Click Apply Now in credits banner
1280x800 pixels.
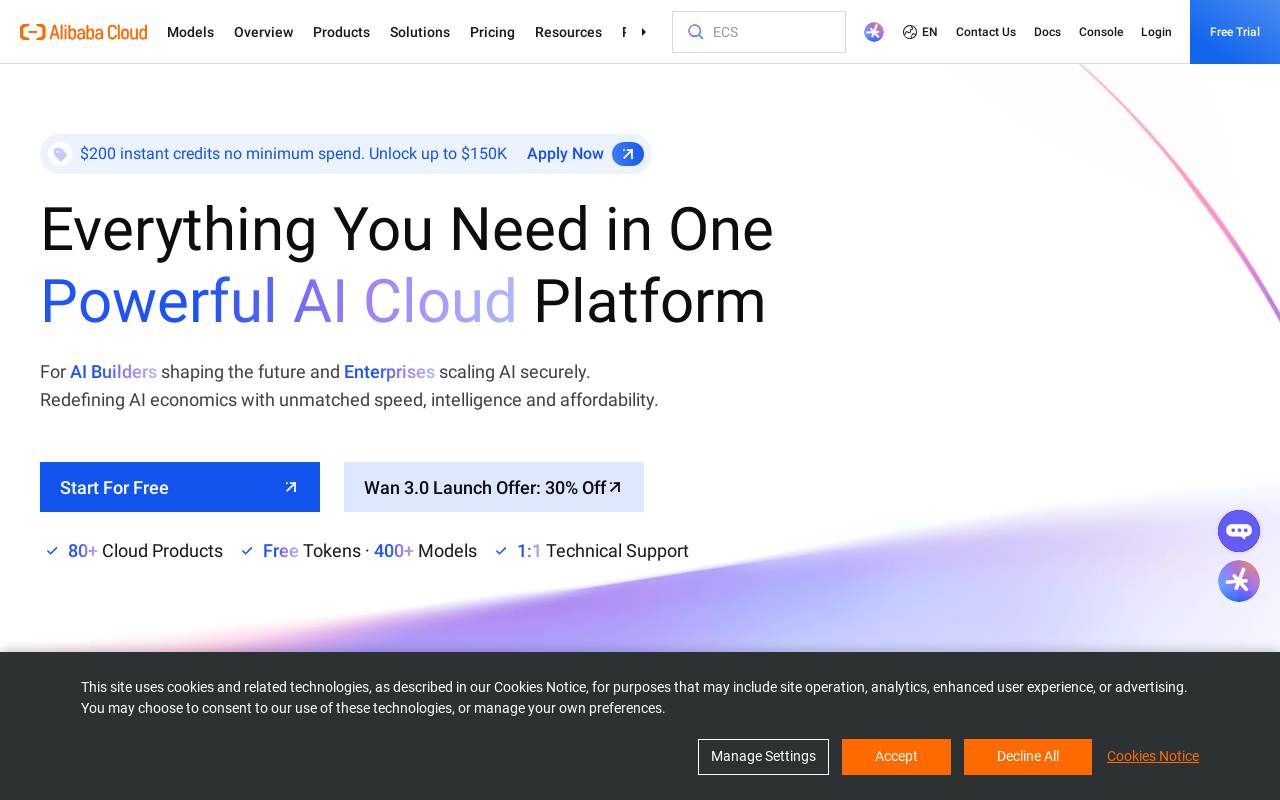click(565, 154)
